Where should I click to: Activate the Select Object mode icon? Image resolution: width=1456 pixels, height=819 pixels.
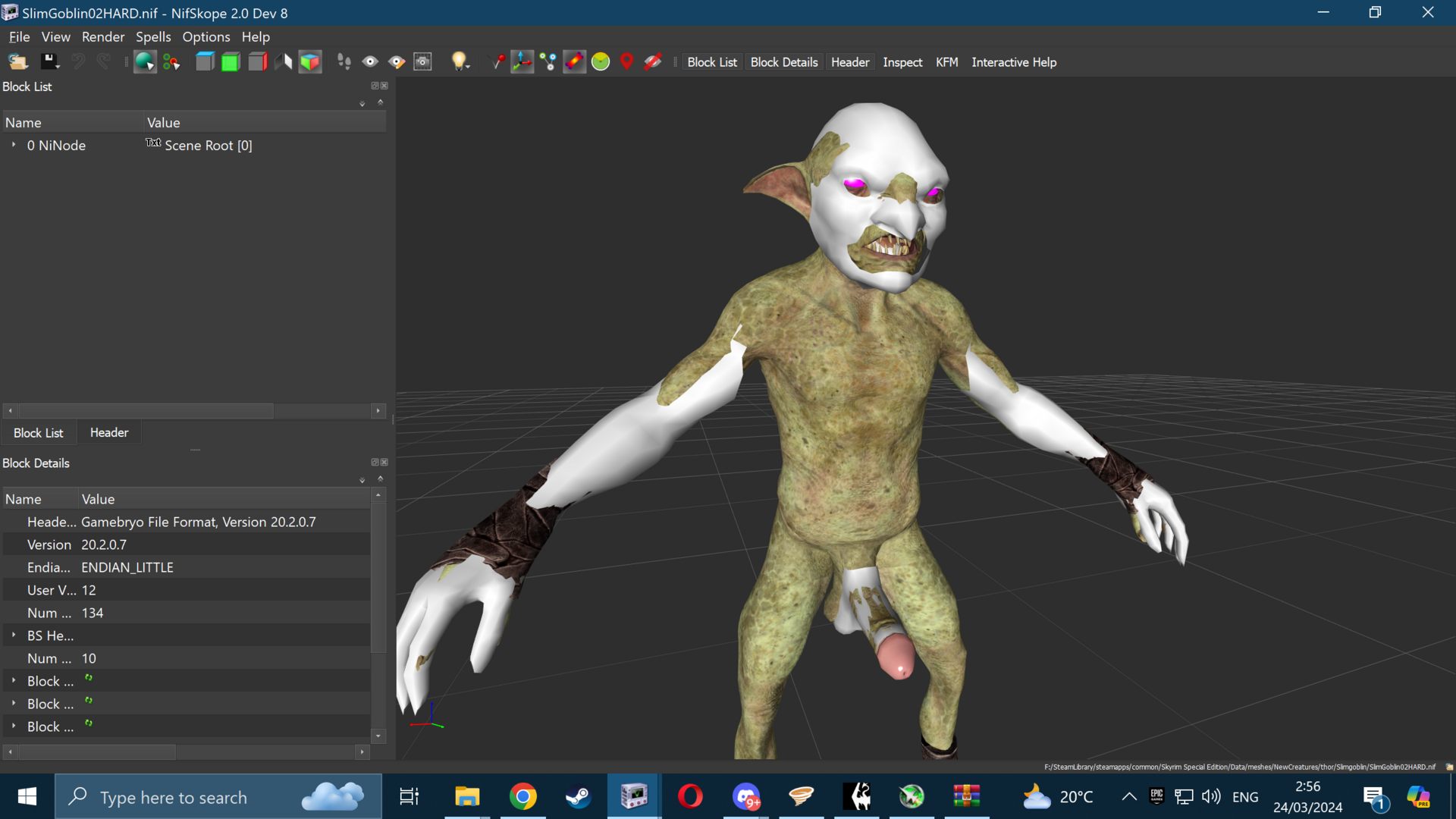point(144,62)
